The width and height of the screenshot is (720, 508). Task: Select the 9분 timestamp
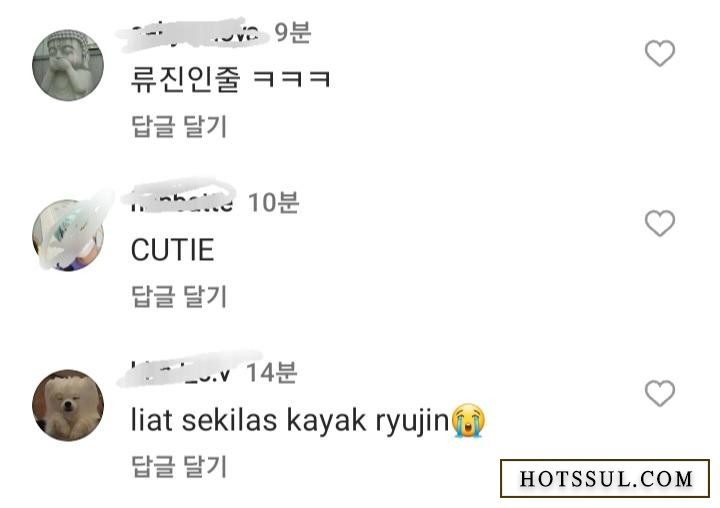(x=292, y=33)
